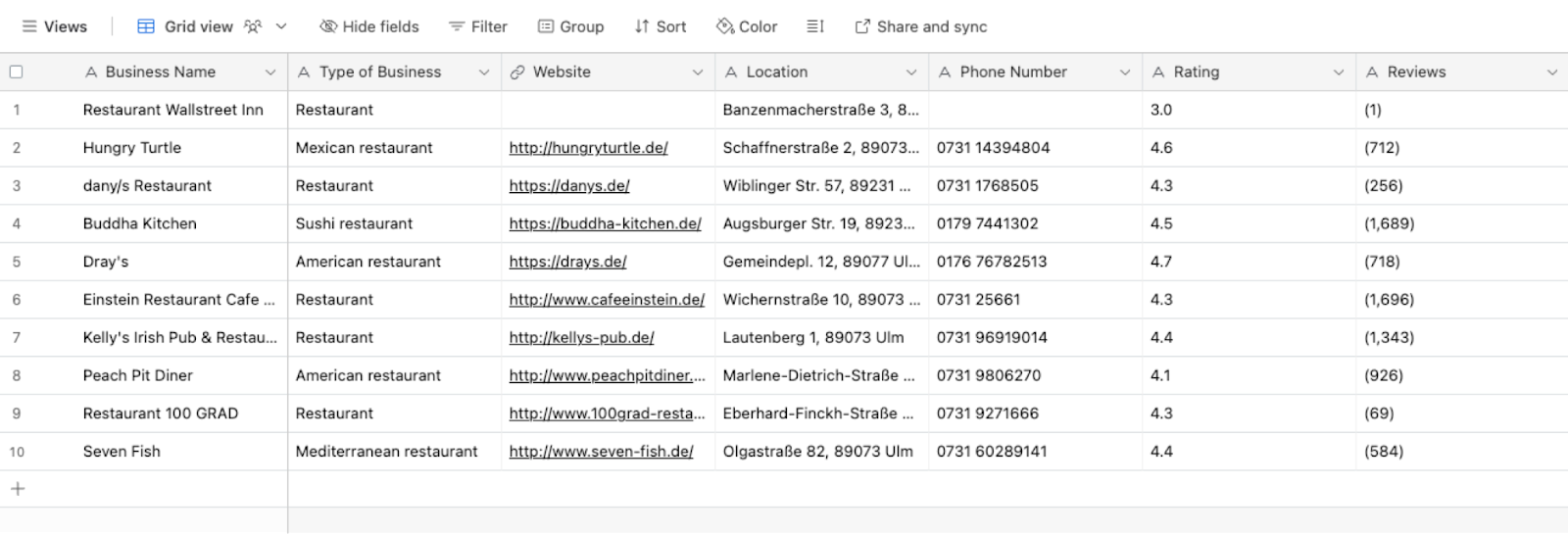The image size is (1568, 534).
Task: Open the Views sidebar menu icon
Action: point(29,26)
